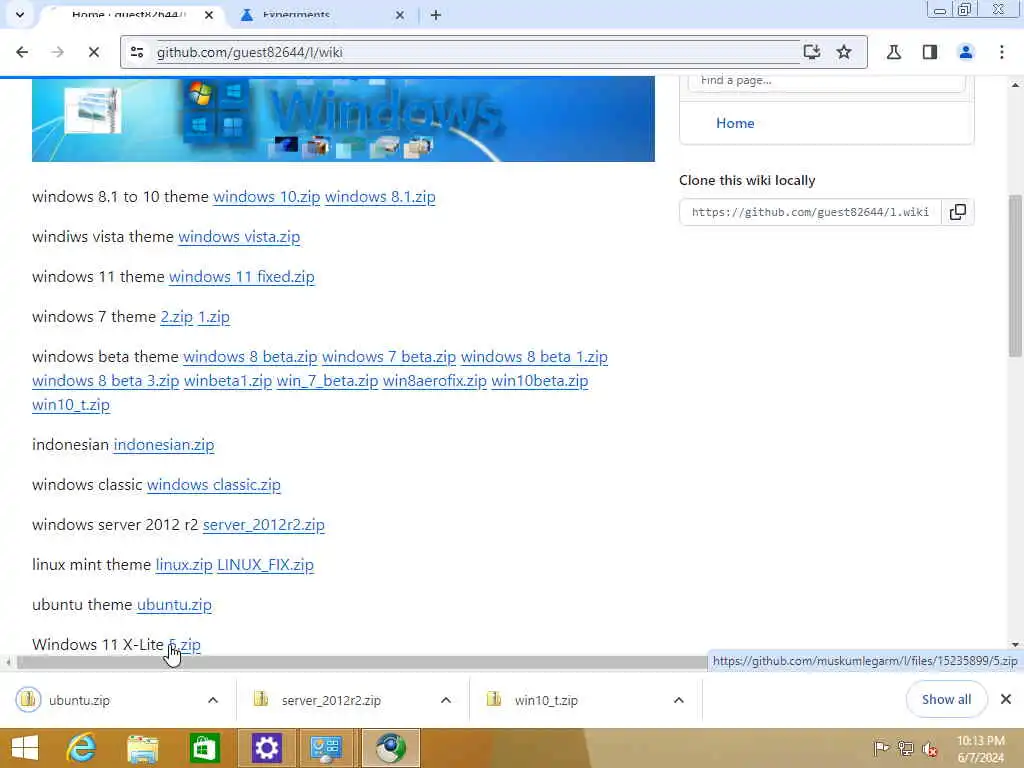Open the Chrome three-dot menu

pyautogui.click(x=1001, y=52)
